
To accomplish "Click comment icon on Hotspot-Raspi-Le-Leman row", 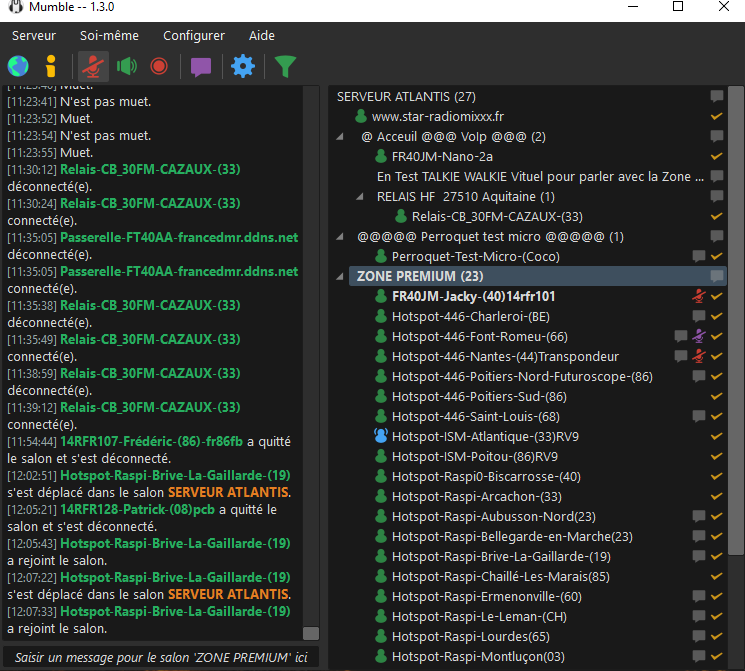I will click(x=698, y=615).
